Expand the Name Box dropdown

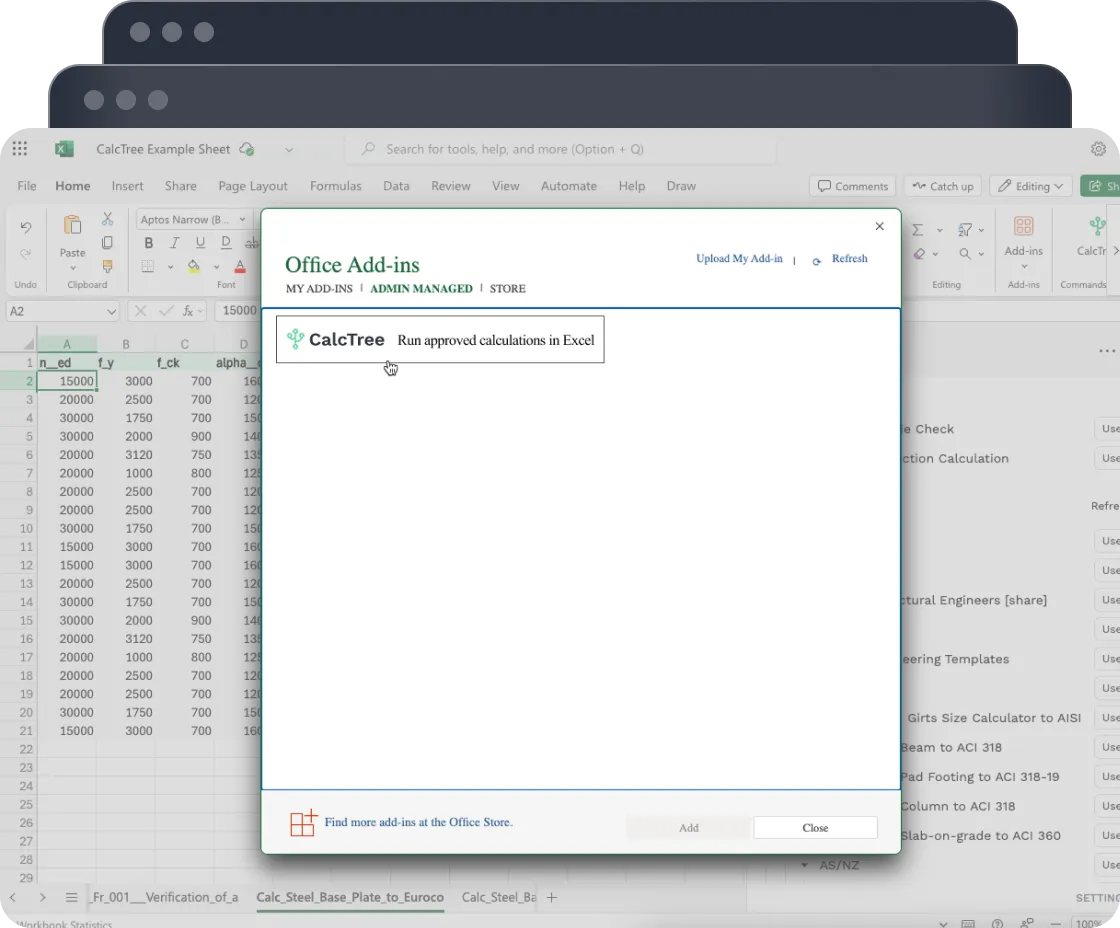point(111,311)
